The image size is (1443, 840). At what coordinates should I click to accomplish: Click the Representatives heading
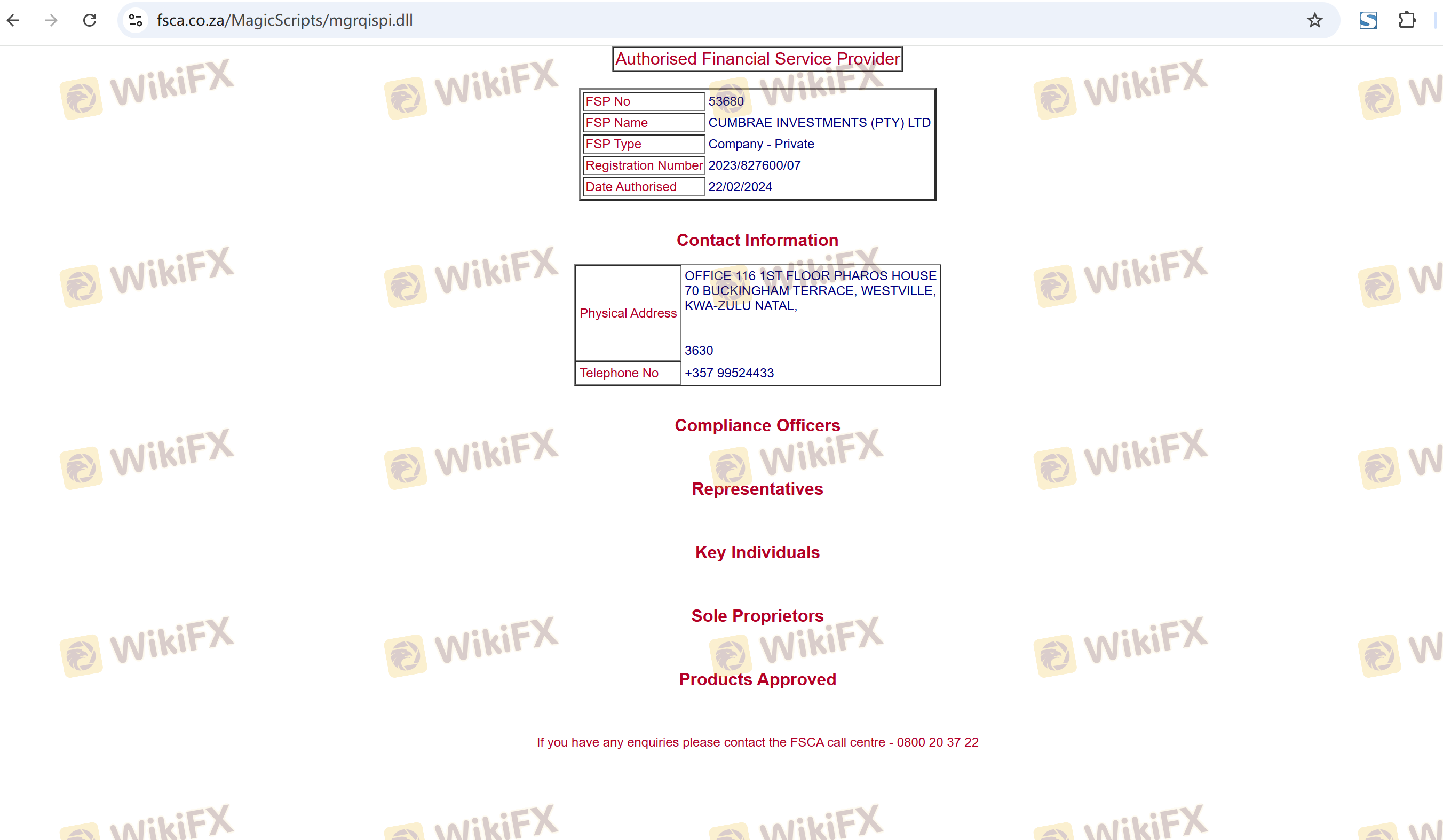pyautogui.click(x=757, y=489)
